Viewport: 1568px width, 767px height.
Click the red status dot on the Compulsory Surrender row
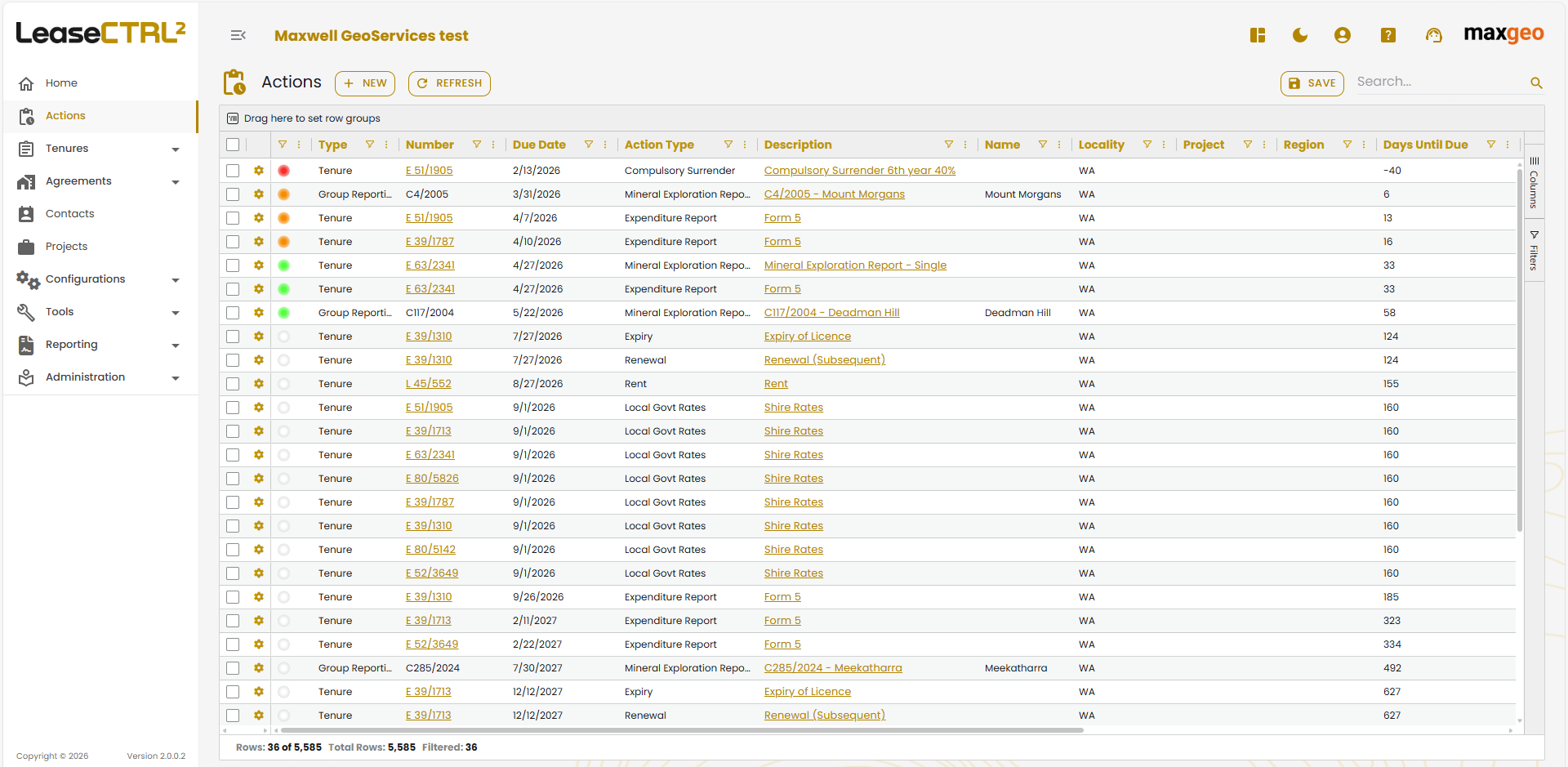283,171
